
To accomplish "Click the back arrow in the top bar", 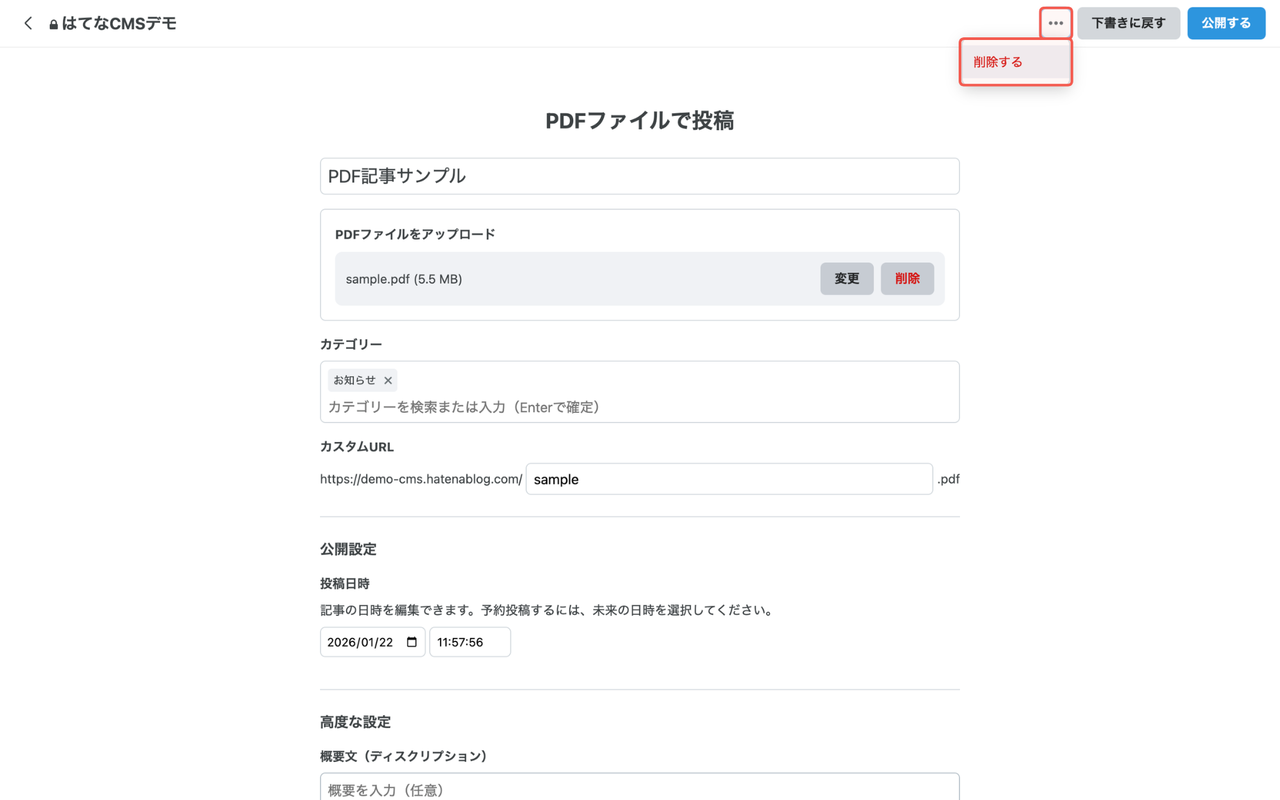I will pyautogui.click(x=27, y=22).
